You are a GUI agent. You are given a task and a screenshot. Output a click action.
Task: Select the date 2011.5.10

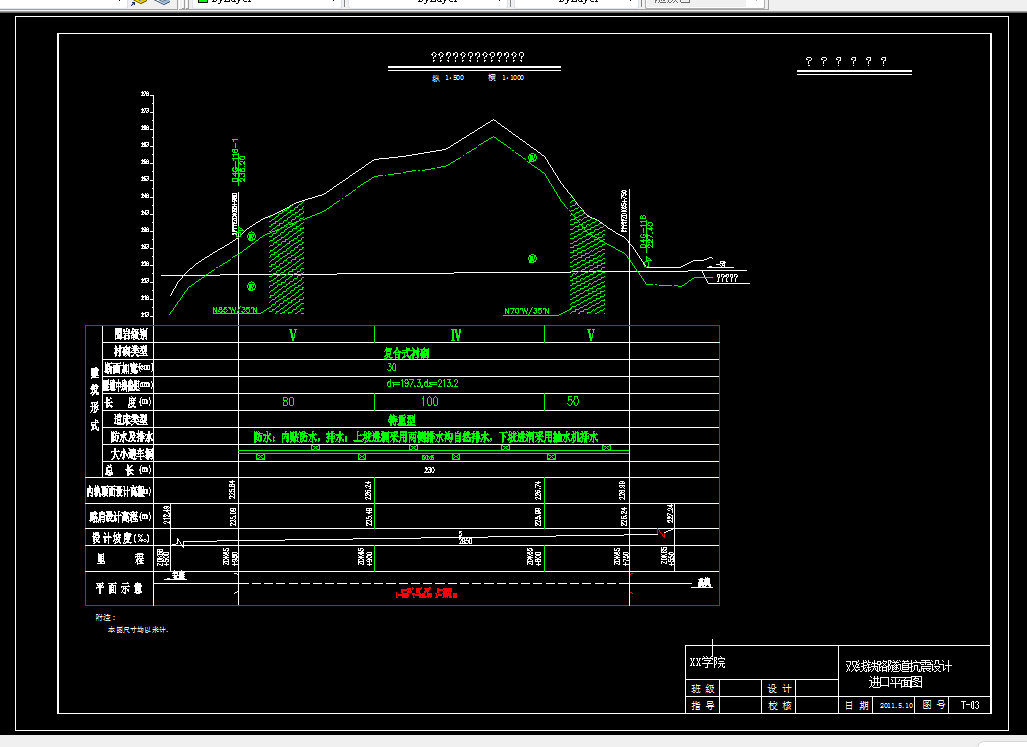(896, 706)
